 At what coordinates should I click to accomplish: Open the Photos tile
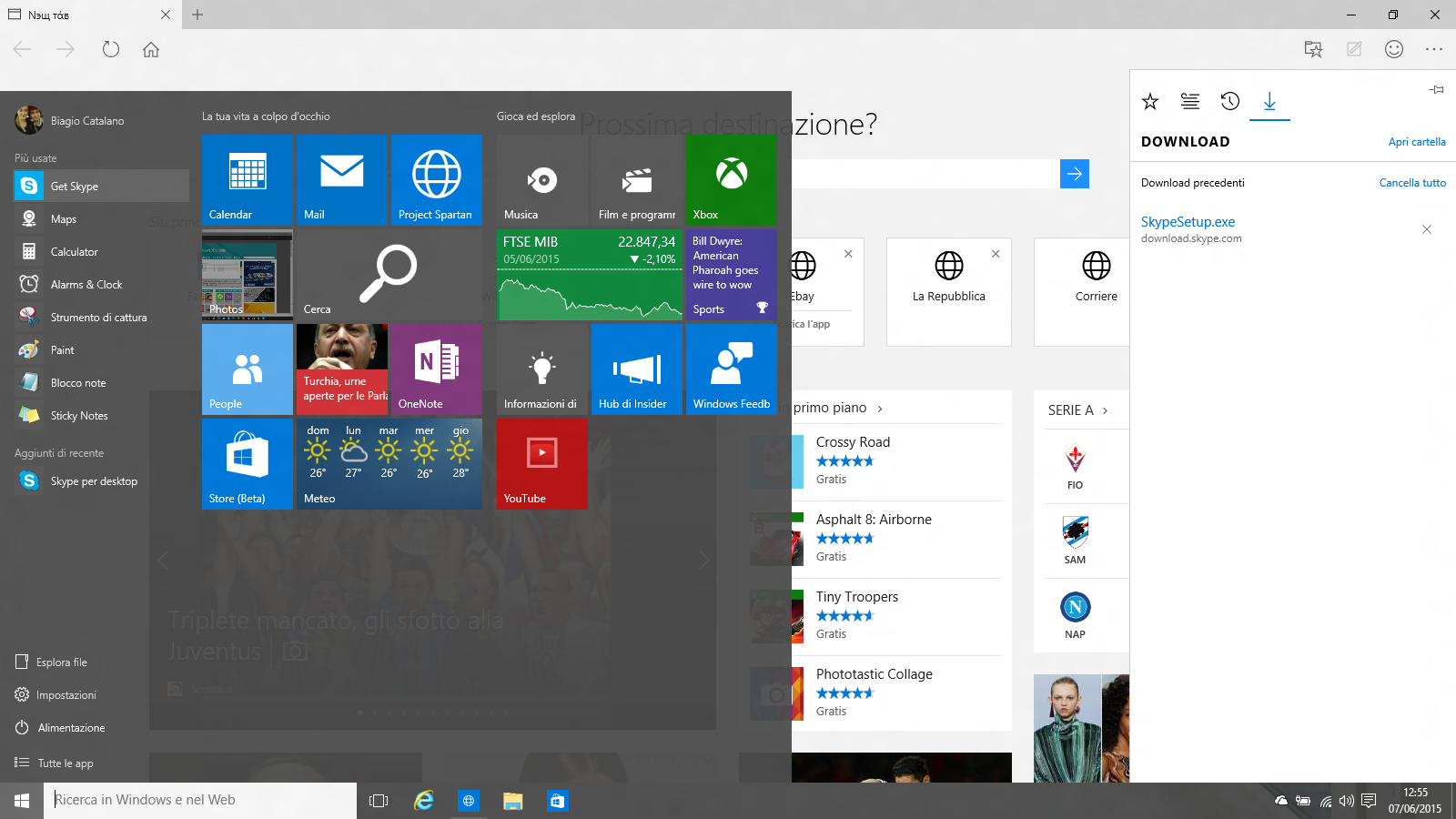click(x=247, y=274)
